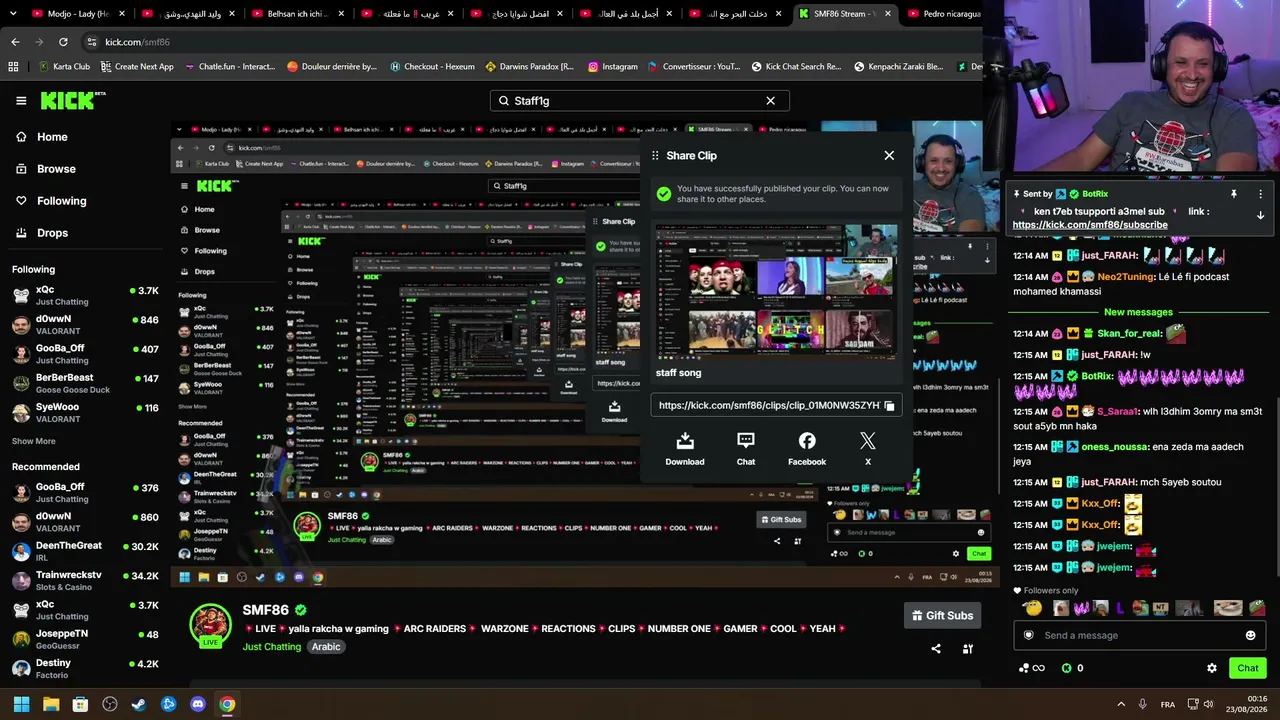1280x720 pixels.
Task: Open chat settings gear
Action: coord(1212,668)
